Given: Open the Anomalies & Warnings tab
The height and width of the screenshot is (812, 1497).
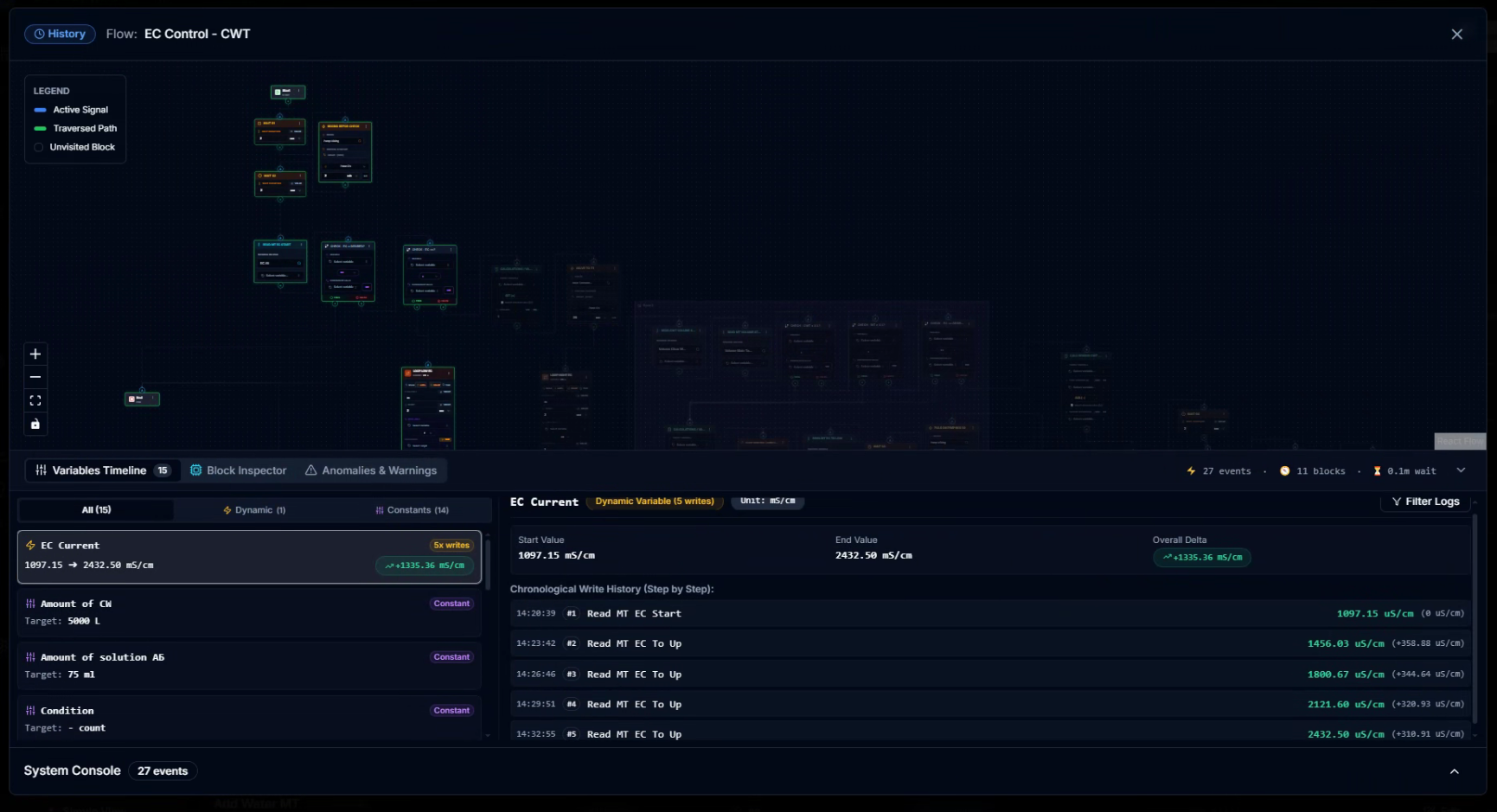Looking at the screenshot, I should point(371,470).
